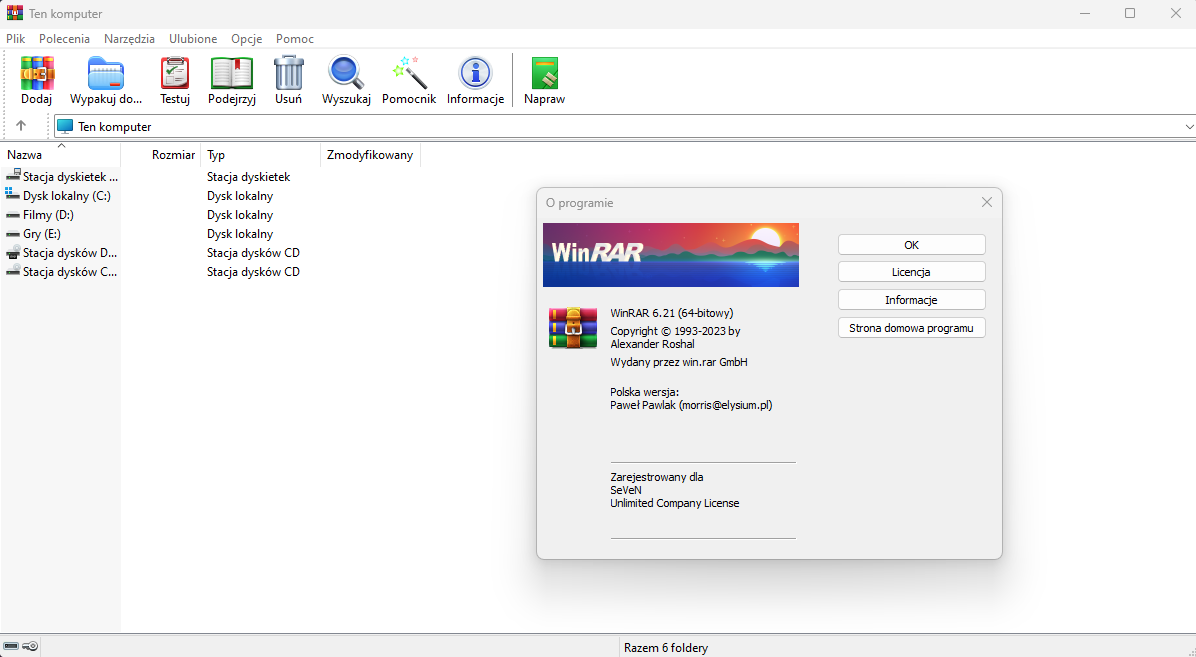Click OK in the About dialog
Screen dimensions: 1196x657
point(911,245)
